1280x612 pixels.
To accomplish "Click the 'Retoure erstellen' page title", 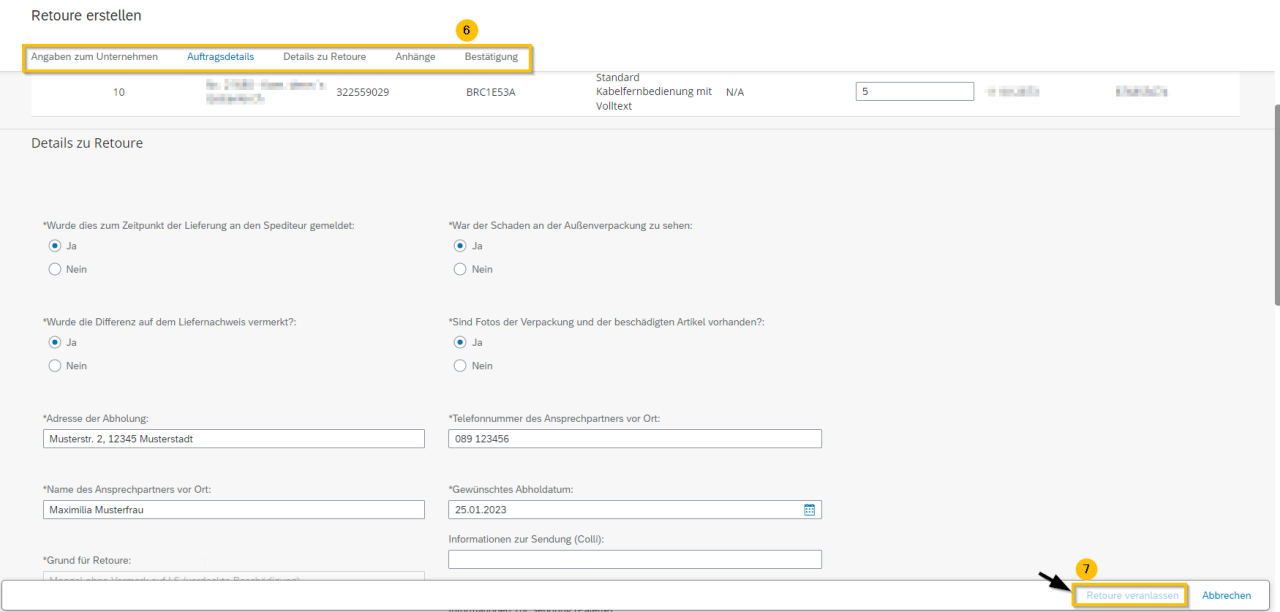I will click(86, 16).
